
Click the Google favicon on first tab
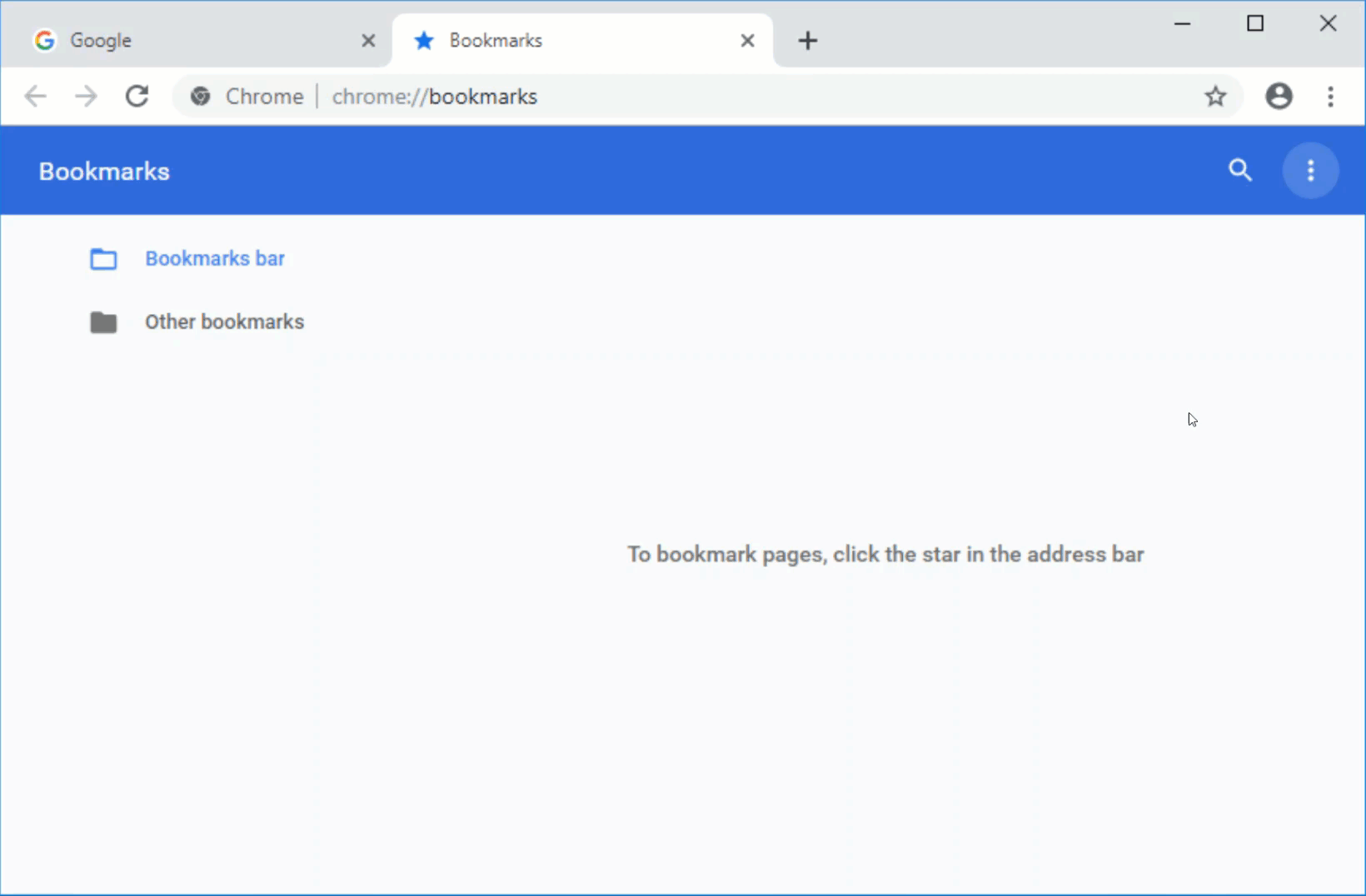pyautogui.click(x=45, y=40)
